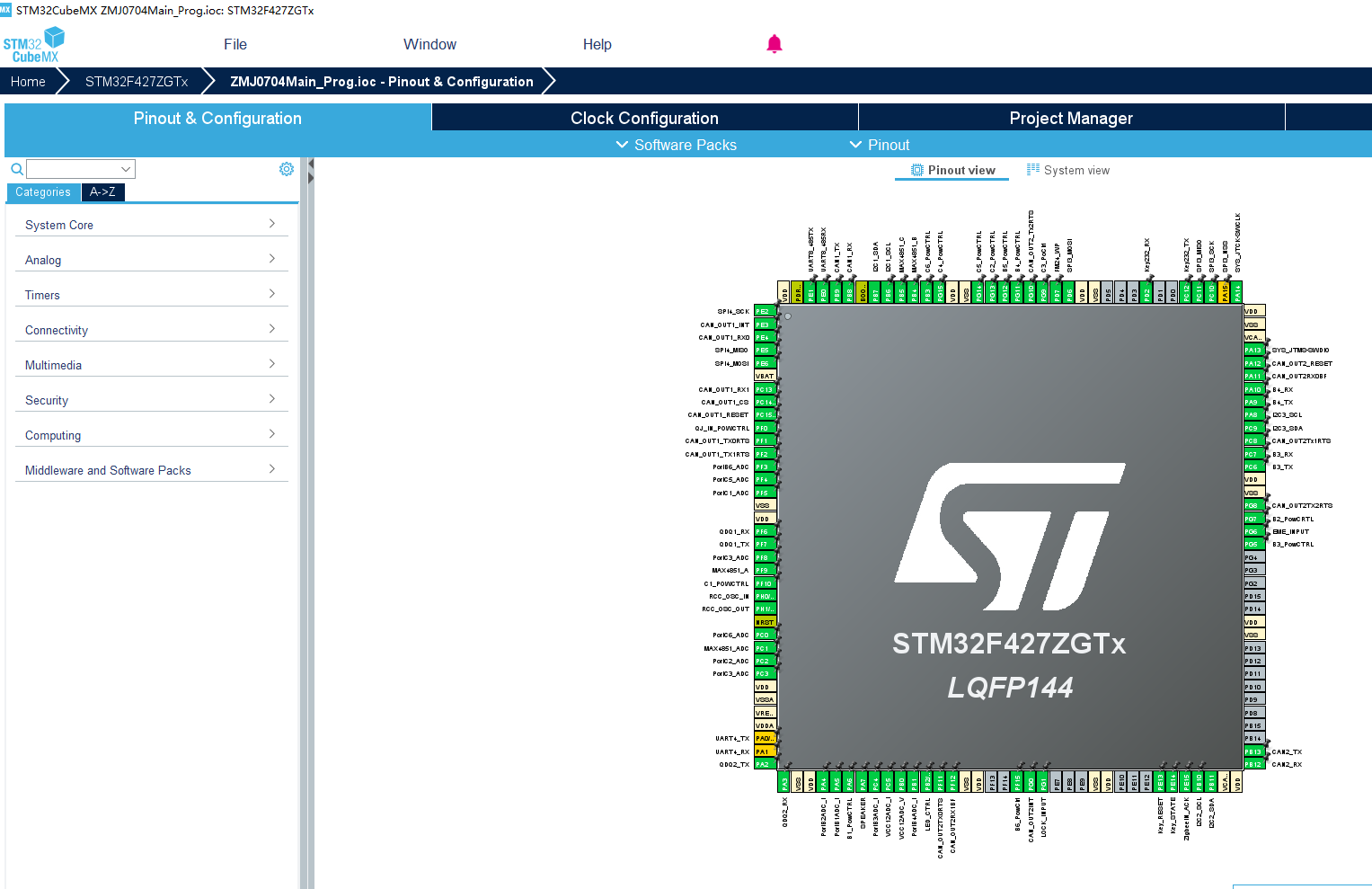
Task: Open the pin search combo box dropdown arrow
Action: [126, 169]
